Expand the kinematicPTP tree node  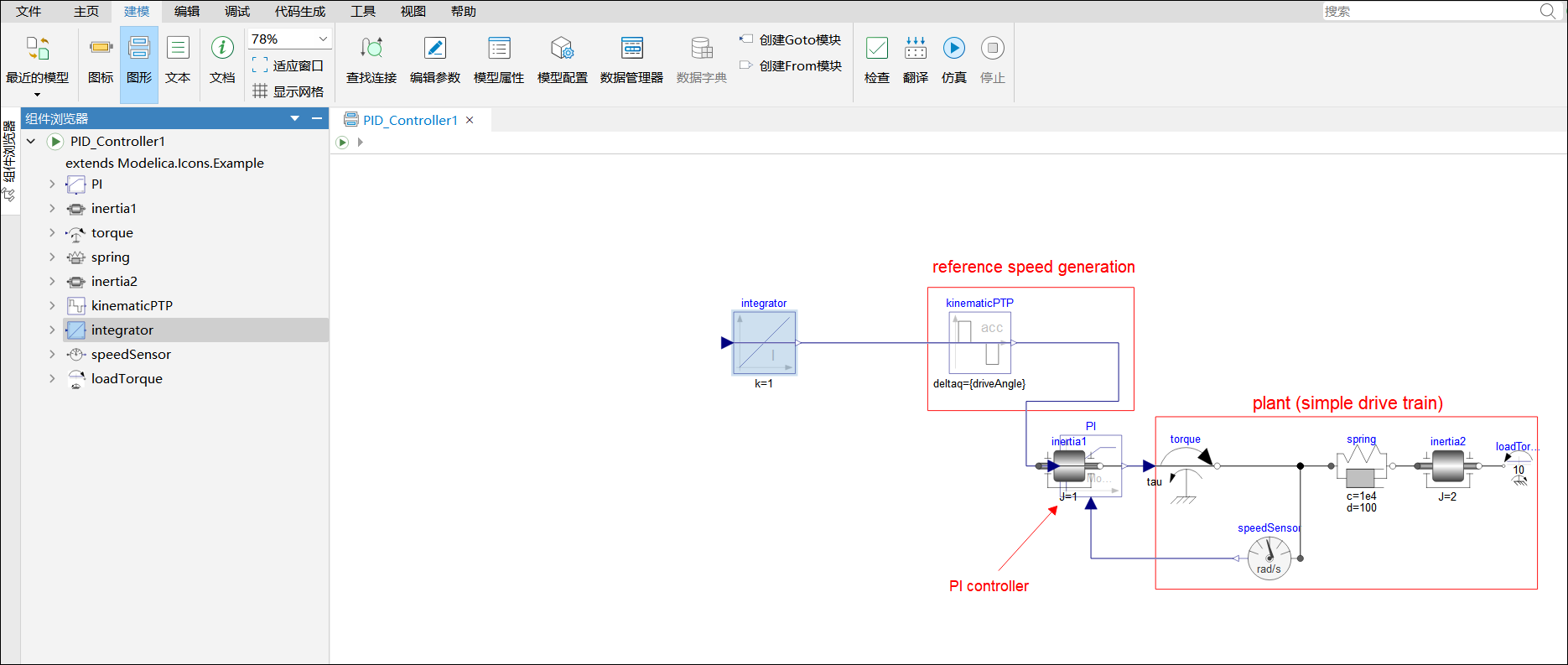52,306
